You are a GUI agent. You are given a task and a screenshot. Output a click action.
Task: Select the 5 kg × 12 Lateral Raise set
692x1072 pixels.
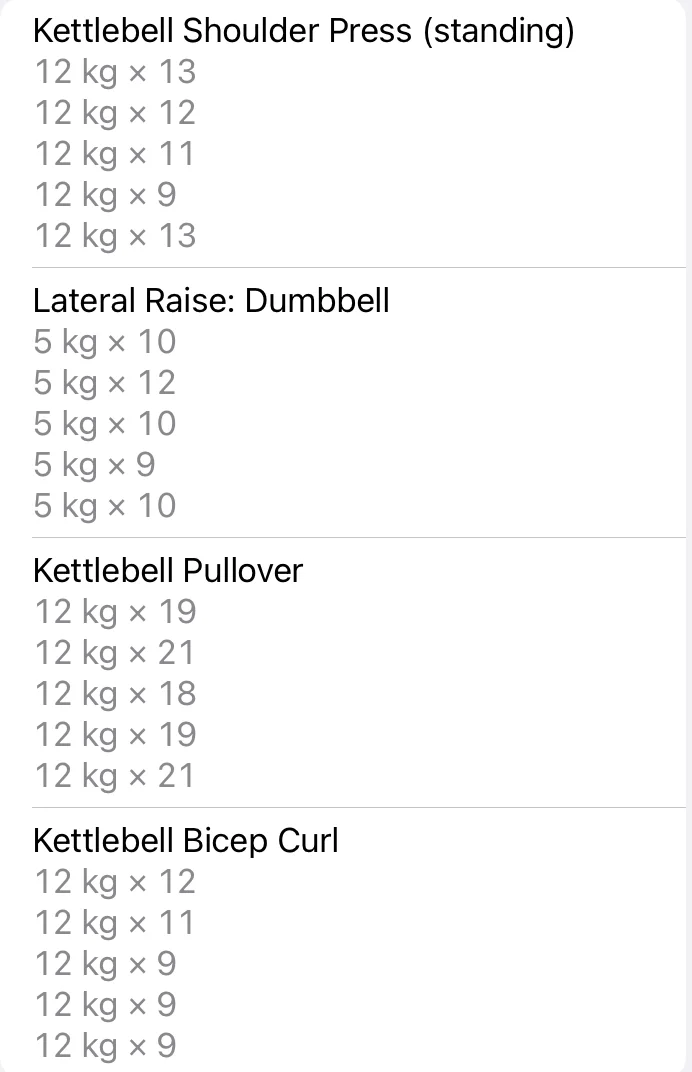104,383
